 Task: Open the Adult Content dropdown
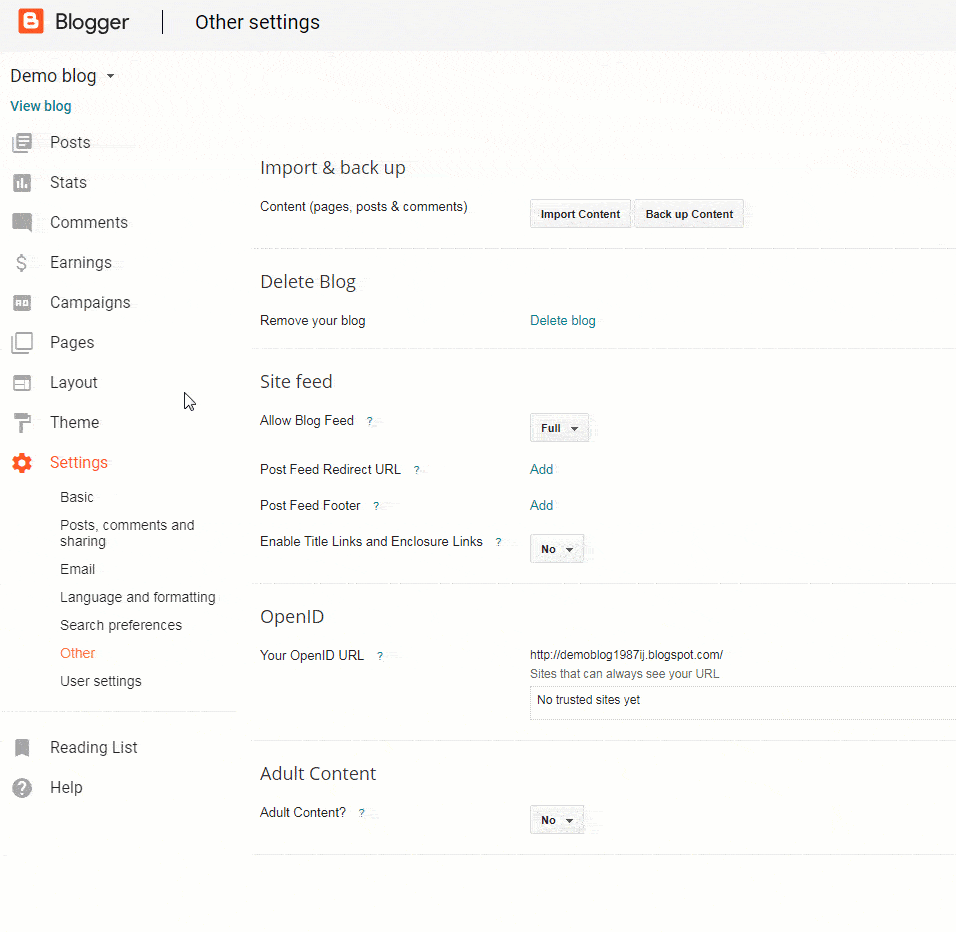(x=557, y=819)
